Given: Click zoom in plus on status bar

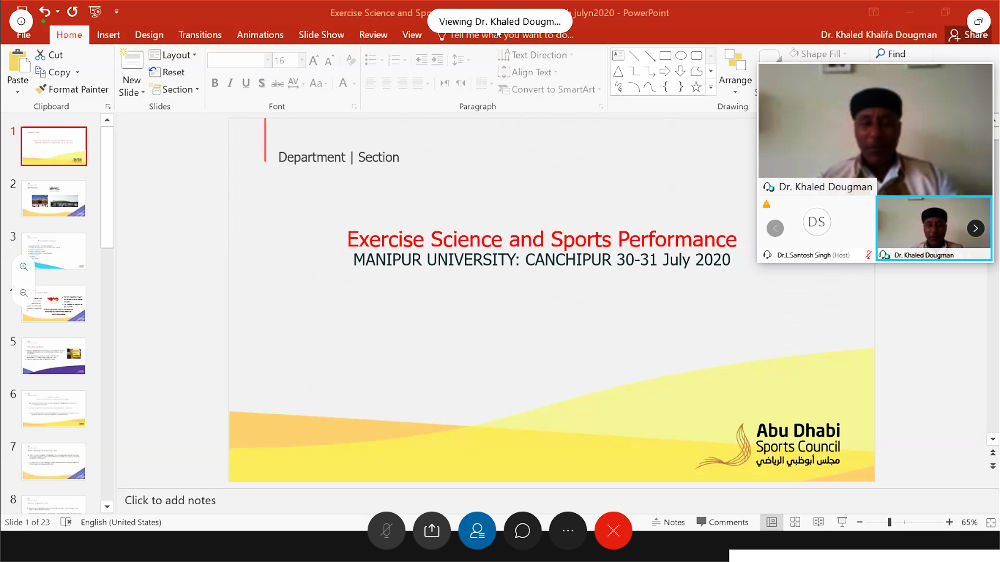Looking at the screenshot, I should pyautogui.click(x=949, y=522).
